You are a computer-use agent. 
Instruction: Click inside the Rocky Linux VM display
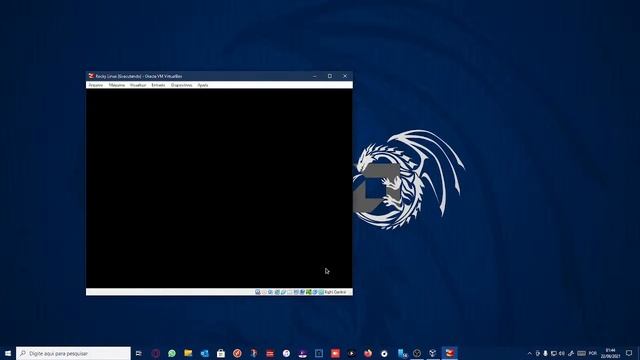[x=219, y=188]
